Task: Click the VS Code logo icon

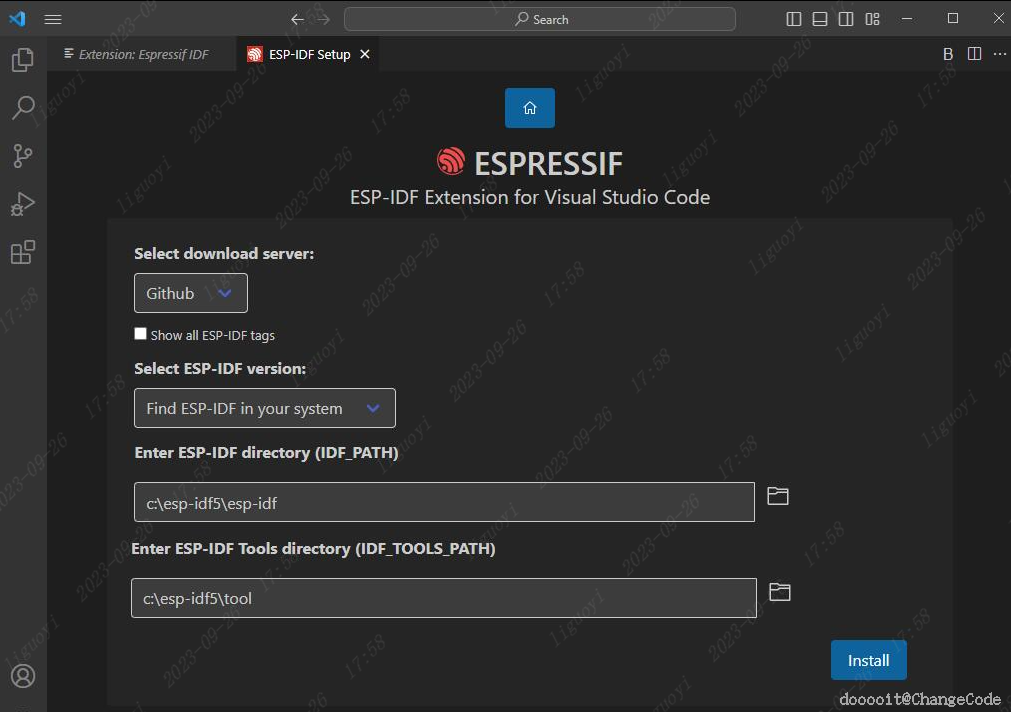Action: (17, 19)
